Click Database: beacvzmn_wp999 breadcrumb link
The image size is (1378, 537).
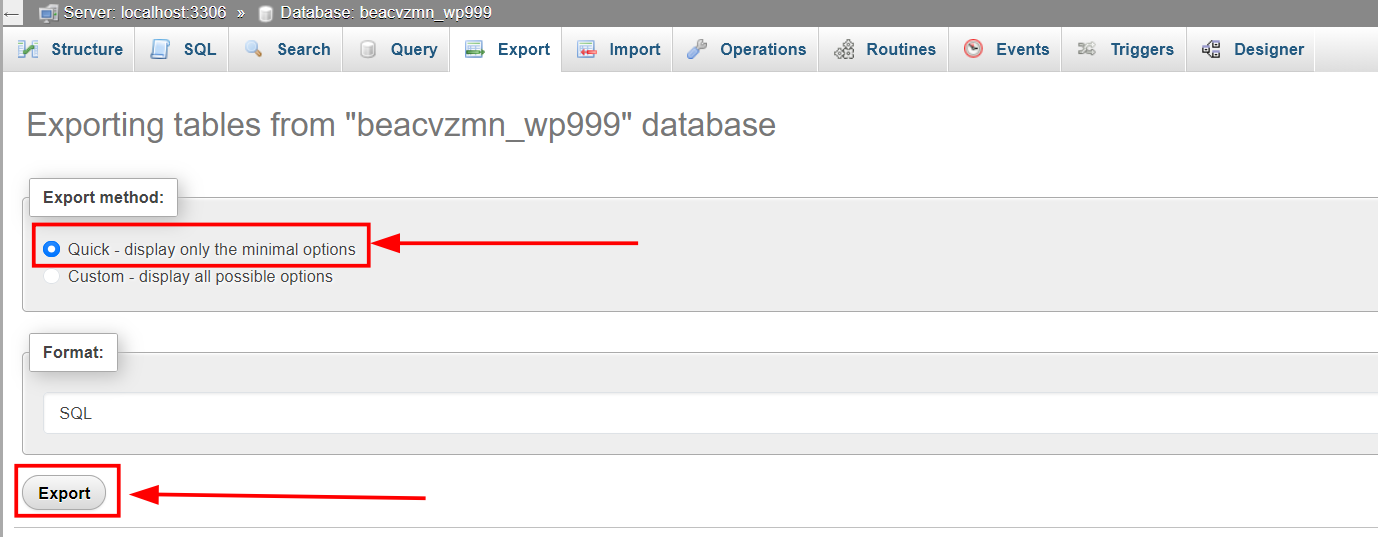[386, 13]
